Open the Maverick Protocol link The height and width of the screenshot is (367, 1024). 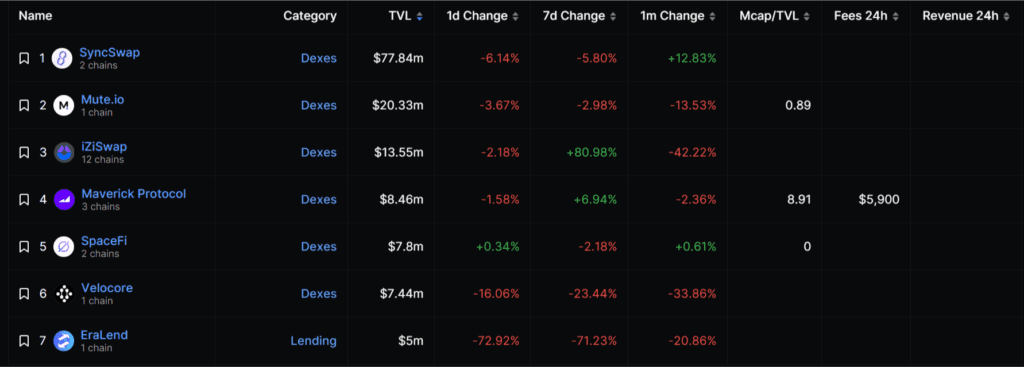[x=134, y=194]
